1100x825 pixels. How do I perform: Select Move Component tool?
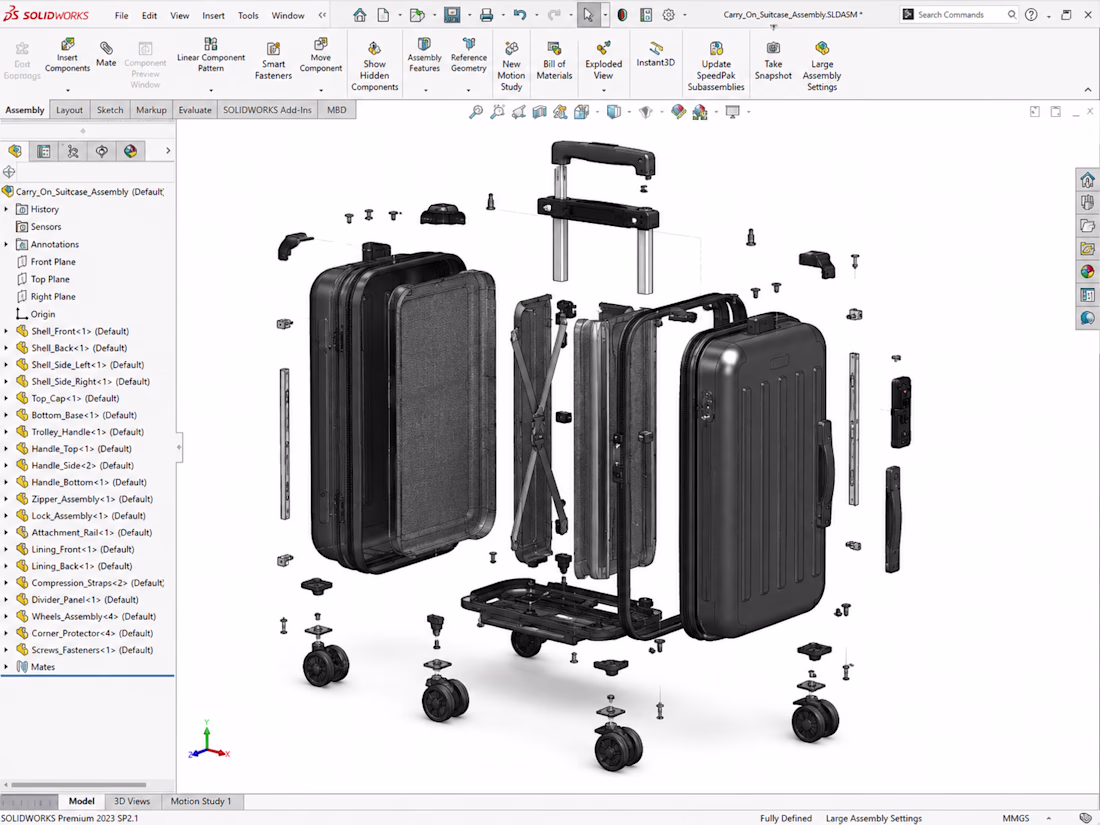(321, 56)
